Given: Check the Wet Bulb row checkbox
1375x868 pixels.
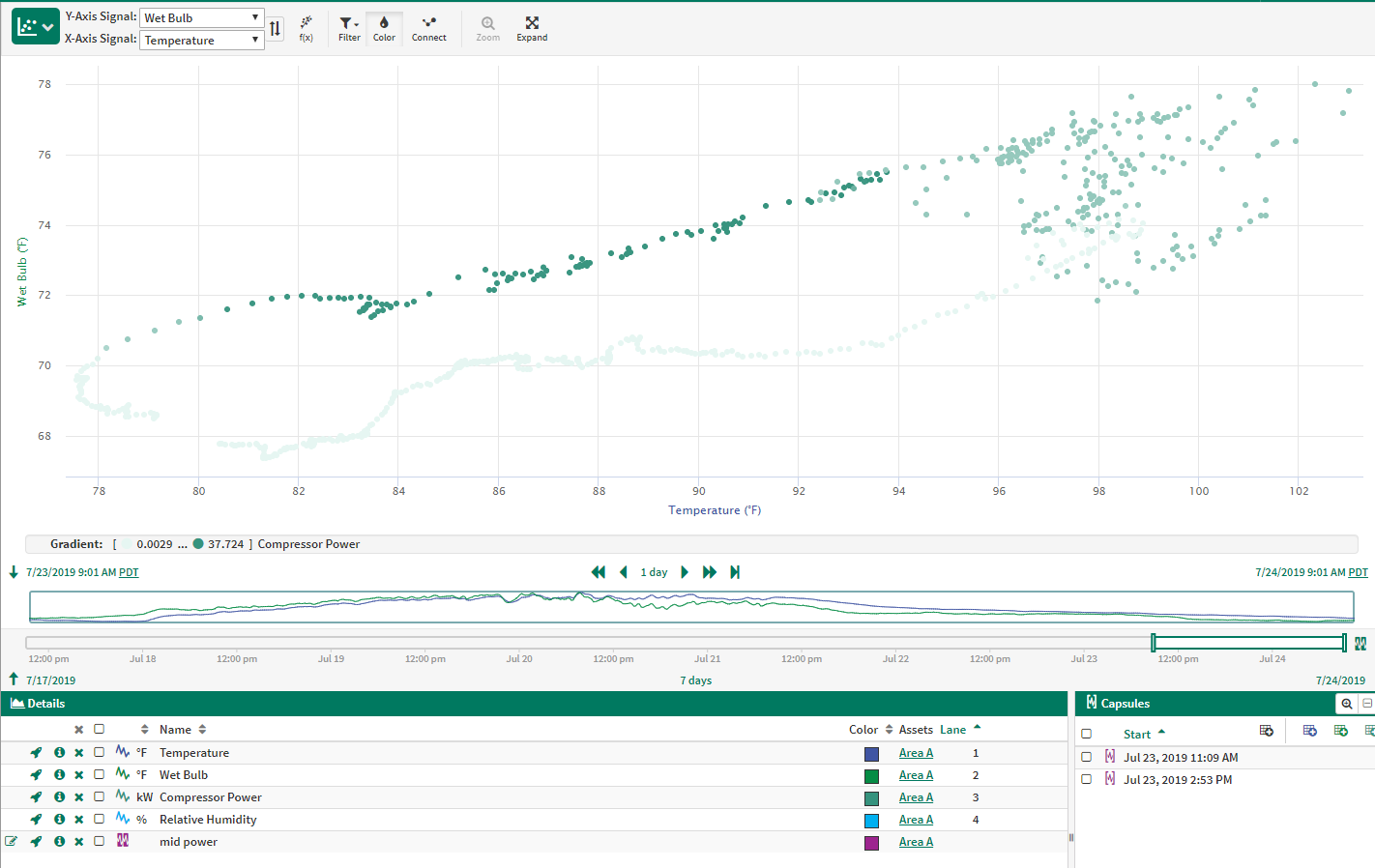Looking at the screenshot, I should [99, 775].
